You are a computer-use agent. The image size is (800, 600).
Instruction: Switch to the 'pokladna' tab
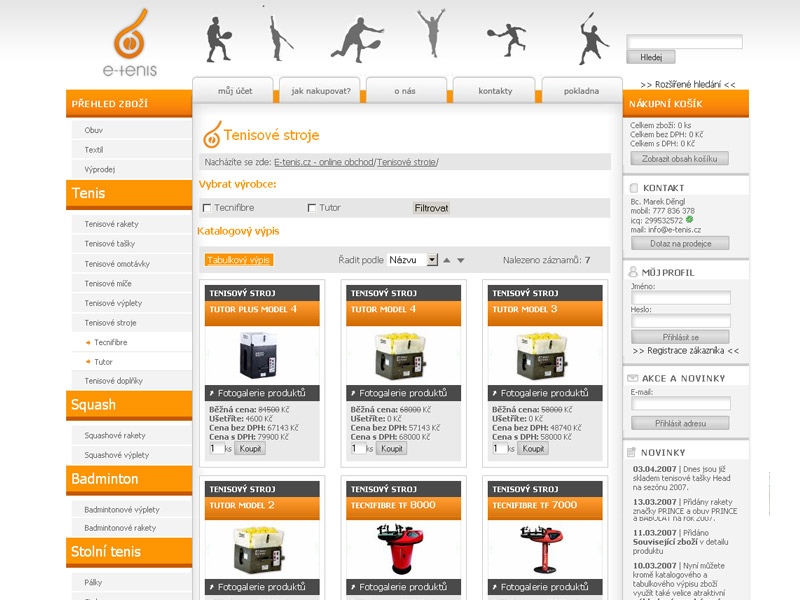(x=581, y=91)
